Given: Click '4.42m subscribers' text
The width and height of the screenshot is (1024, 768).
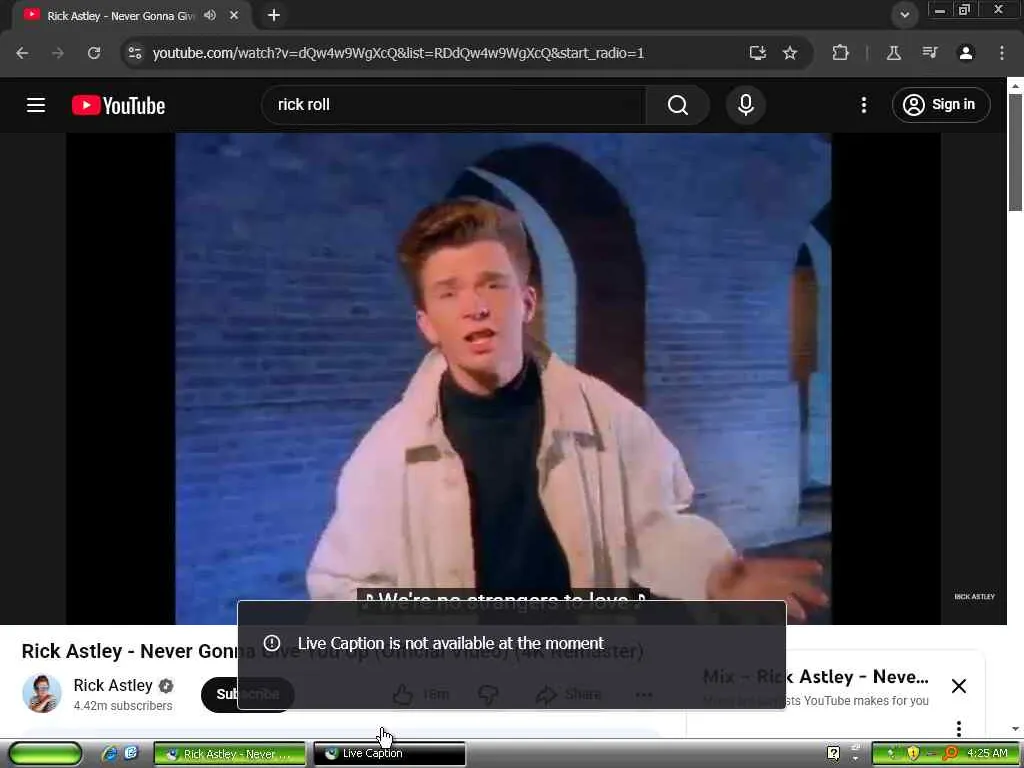Looking at the screenshot, I should (x=123, y=706).
